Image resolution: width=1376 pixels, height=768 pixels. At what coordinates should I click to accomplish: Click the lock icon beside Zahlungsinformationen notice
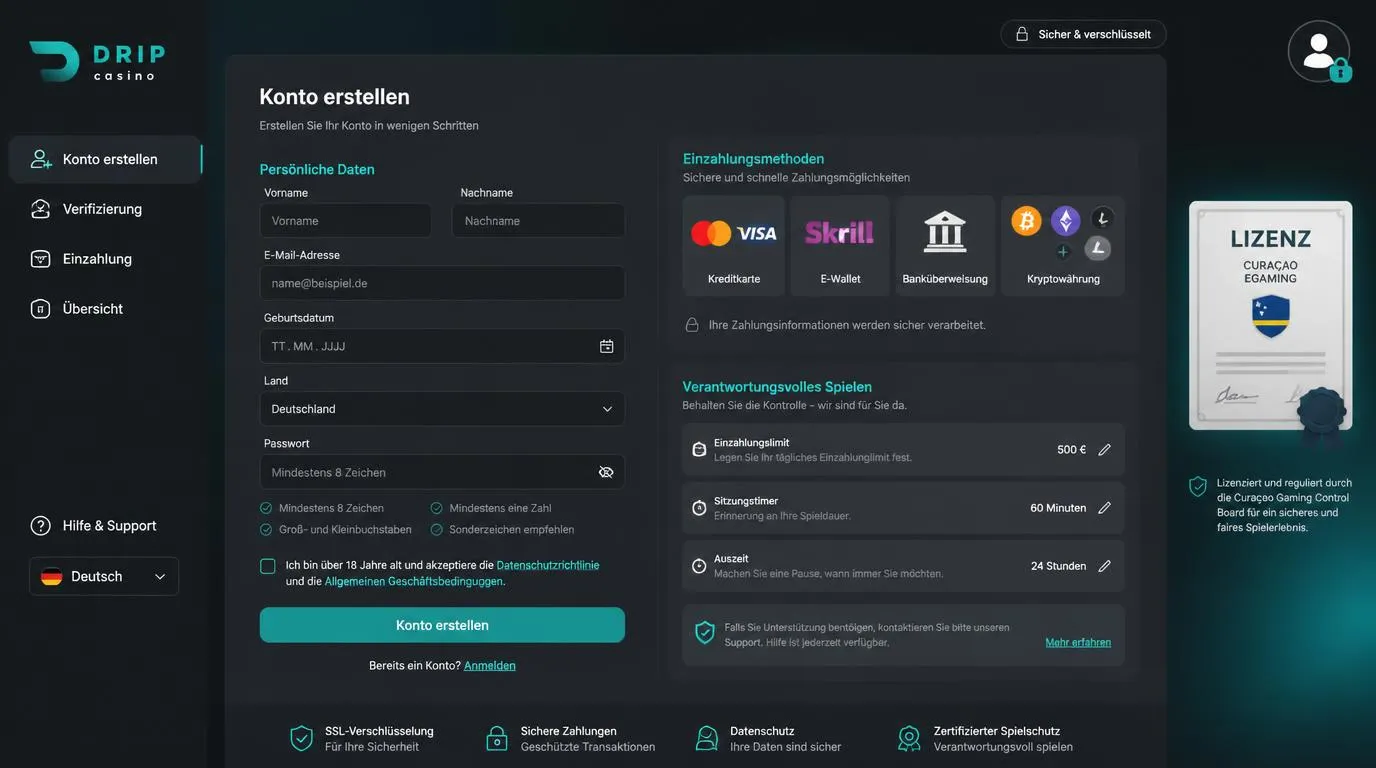pos(691,325)
